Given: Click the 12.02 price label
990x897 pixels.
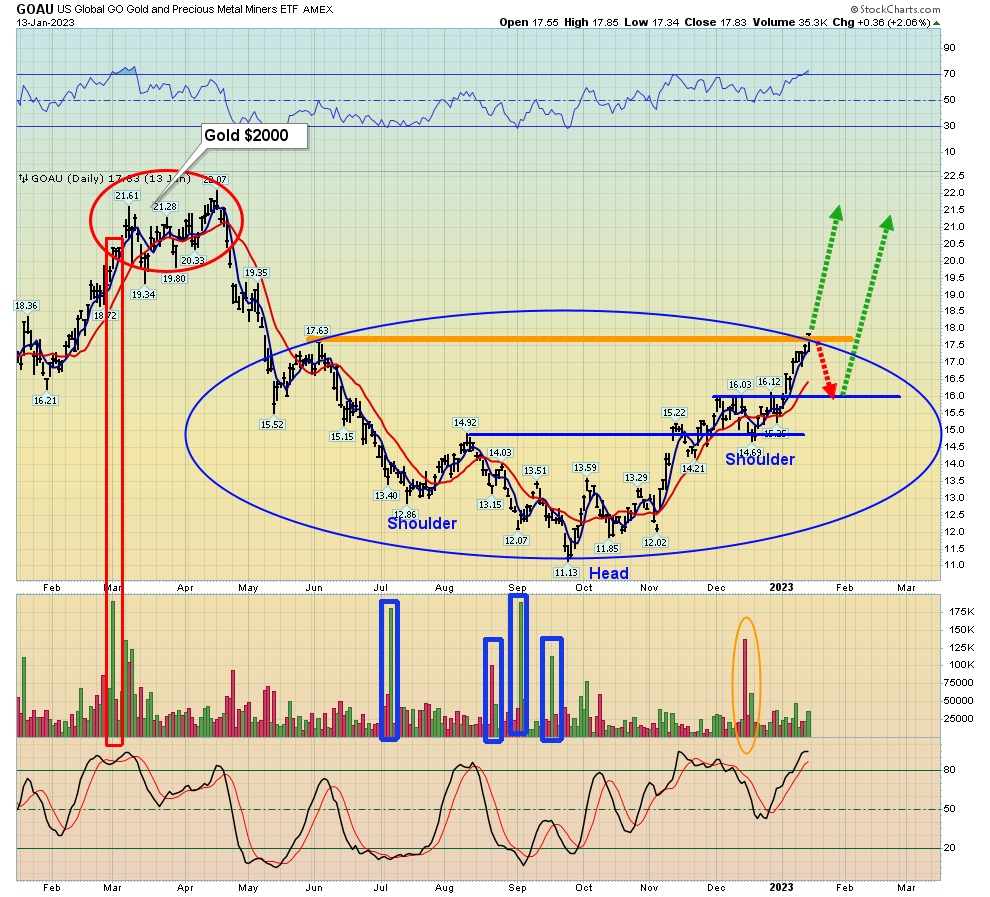Looking at the screenshot, I should pyautogui.click(x=655, y=543).
